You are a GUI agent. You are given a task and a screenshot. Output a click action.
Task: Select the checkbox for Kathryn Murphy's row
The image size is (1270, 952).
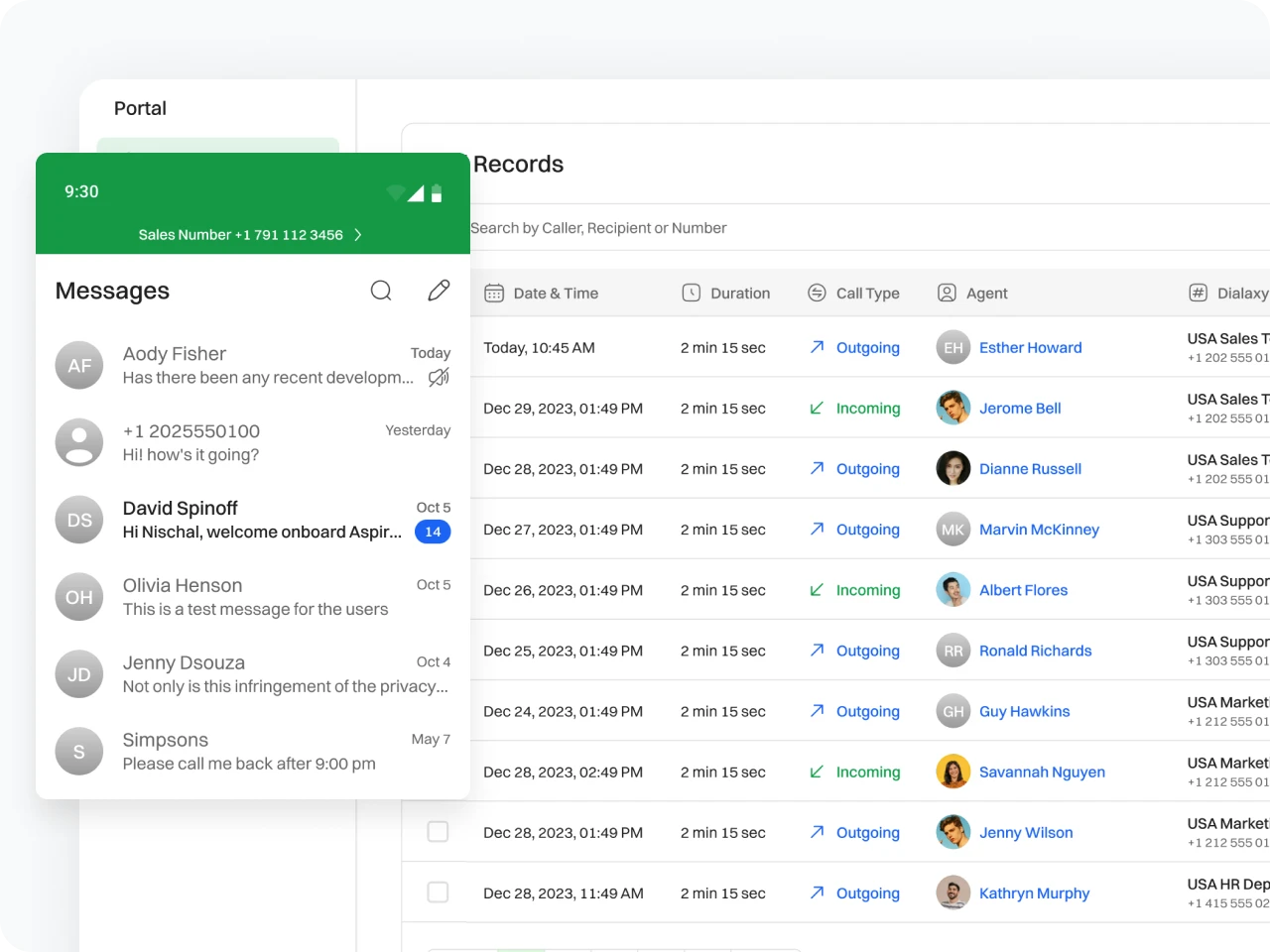click(x=438, y=892)
